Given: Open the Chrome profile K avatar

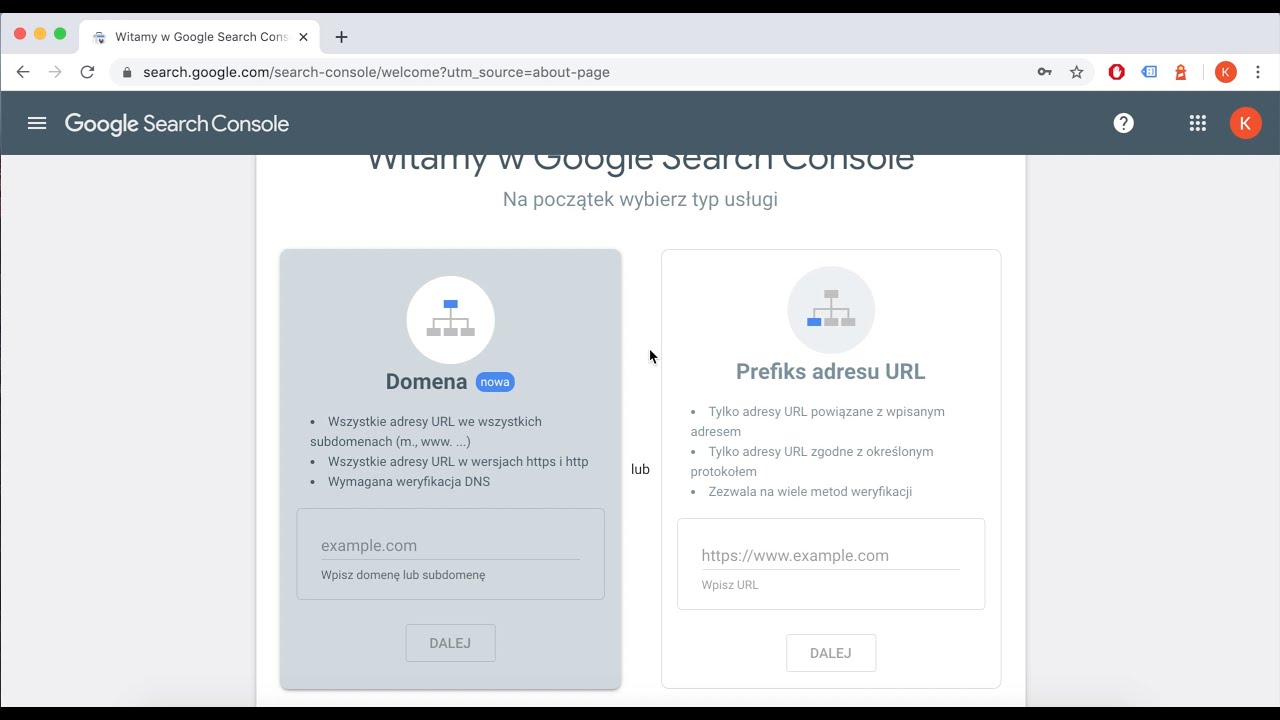Looking at the screenshot, I should pos(1225,72).
